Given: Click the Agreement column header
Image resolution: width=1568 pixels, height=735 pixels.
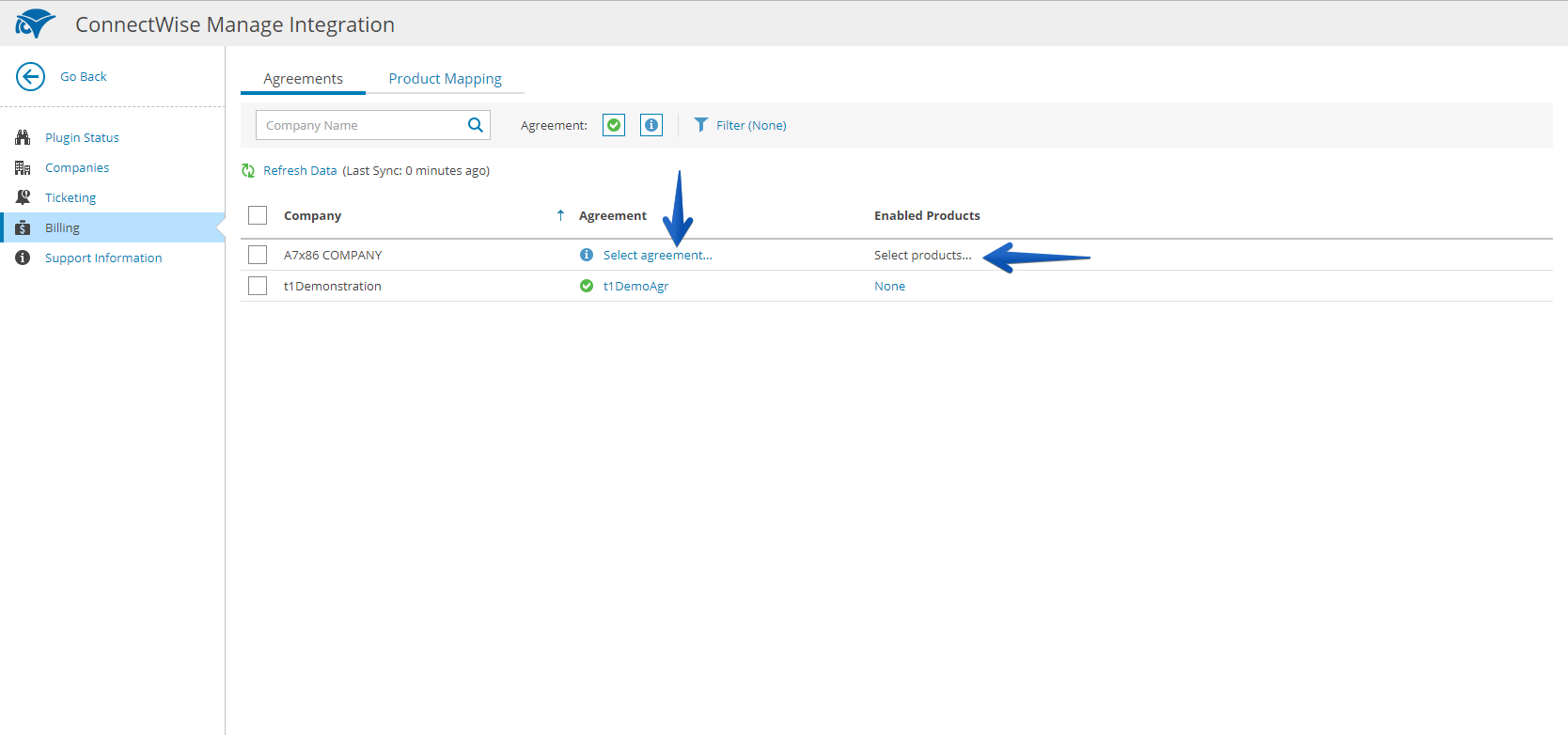Looking at the screenshot, I should 613,215.
